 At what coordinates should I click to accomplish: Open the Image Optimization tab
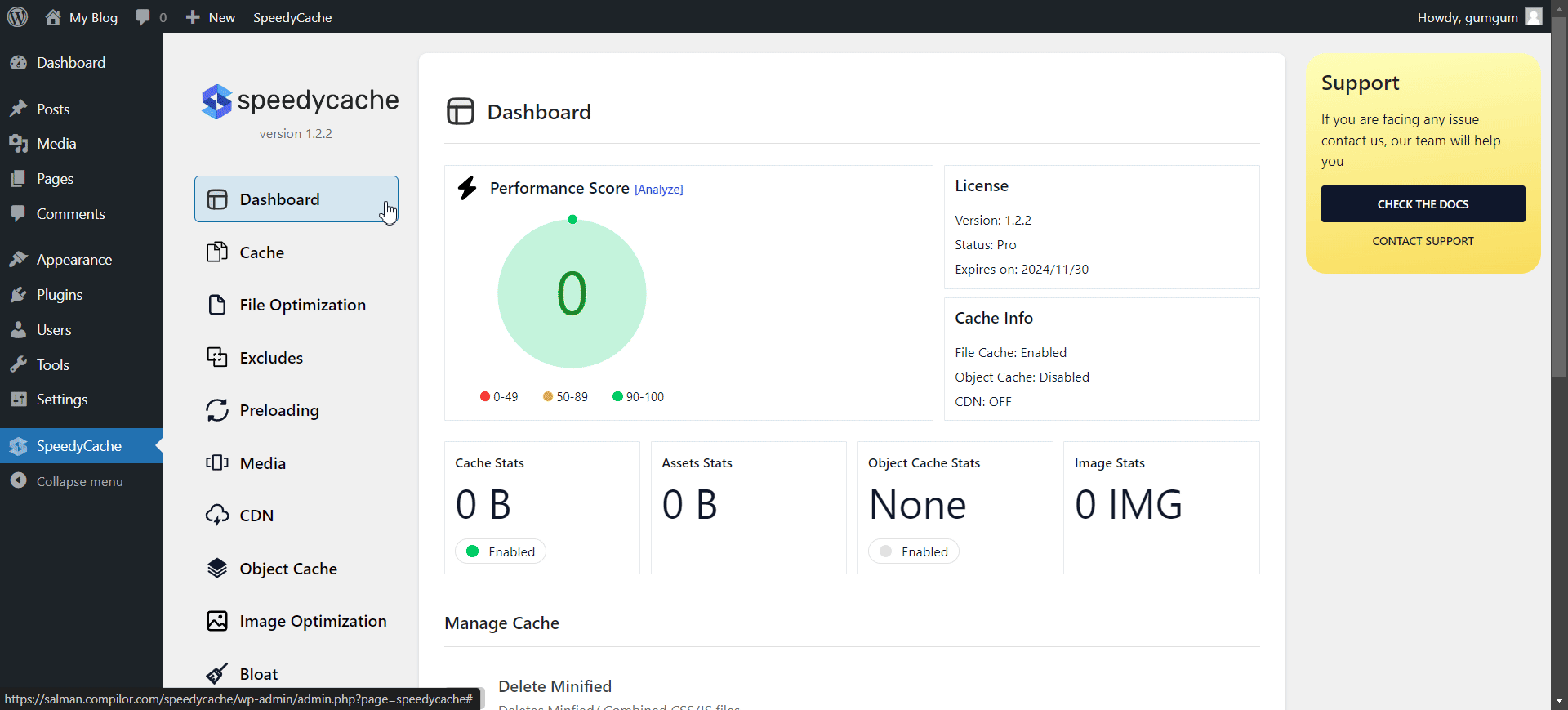pos(296,621)
